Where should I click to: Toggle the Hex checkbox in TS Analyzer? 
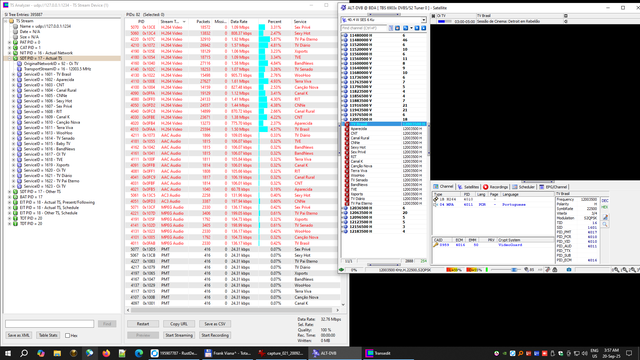(68, 336)
